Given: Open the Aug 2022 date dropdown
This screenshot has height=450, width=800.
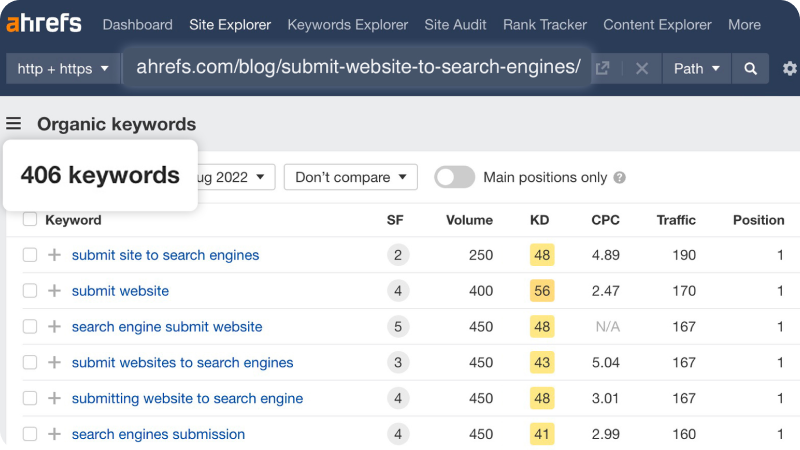Looking at the screenshot, I should pos(236,177).
